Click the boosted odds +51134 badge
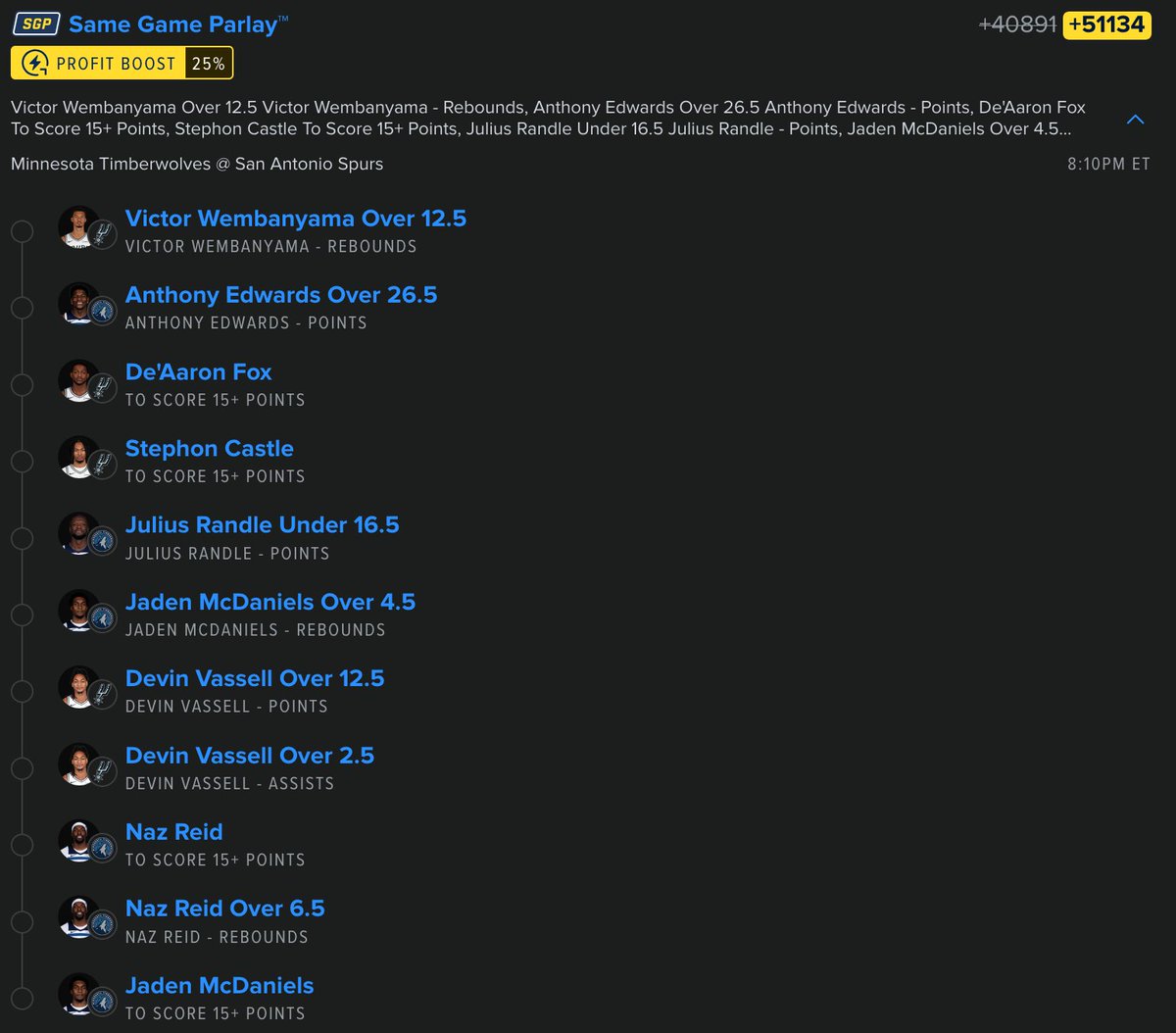The height and width of the screenshot is (1033, 1176). click(1107, 25)
